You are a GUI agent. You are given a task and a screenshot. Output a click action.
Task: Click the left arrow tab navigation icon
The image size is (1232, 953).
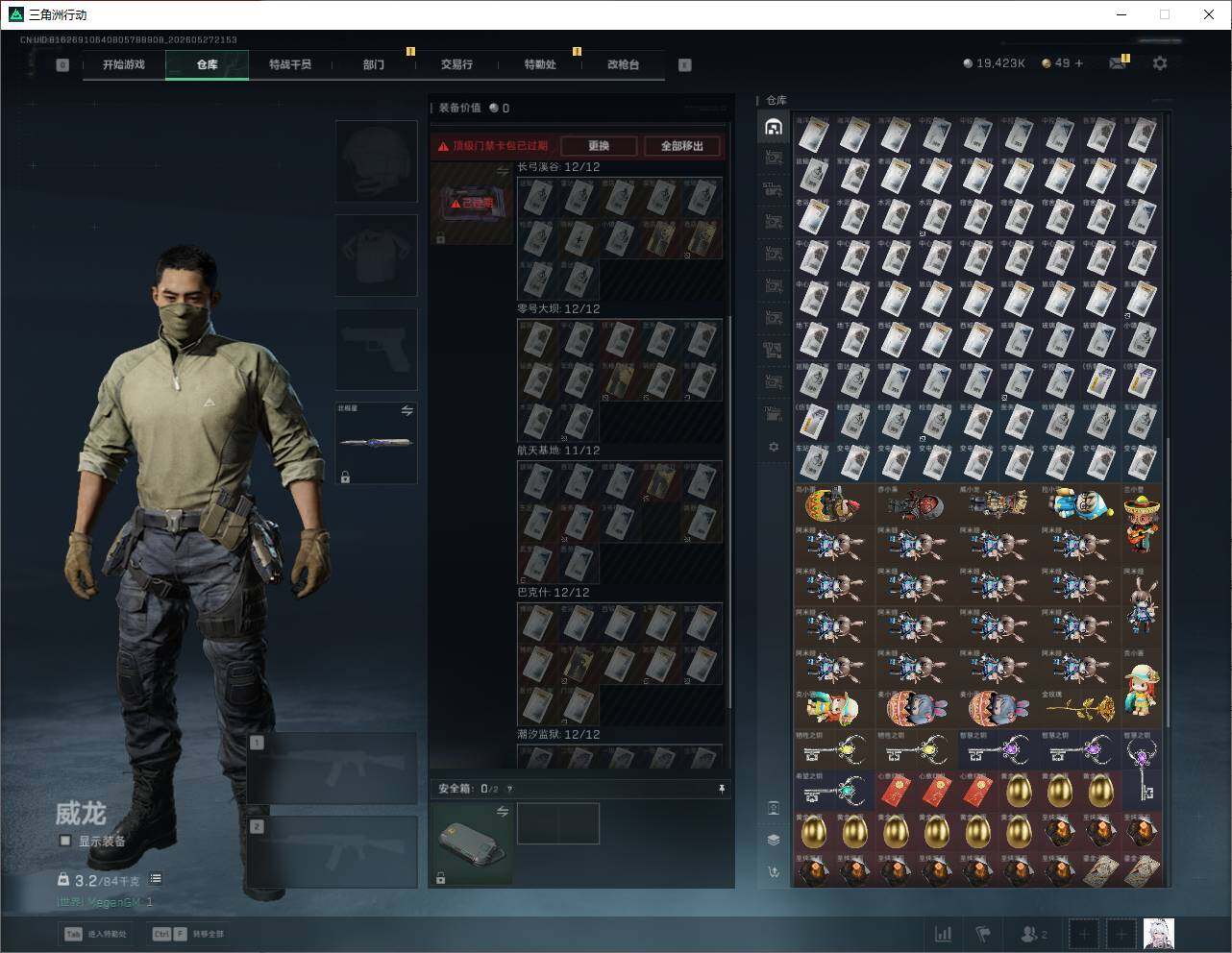click(62, 65)
